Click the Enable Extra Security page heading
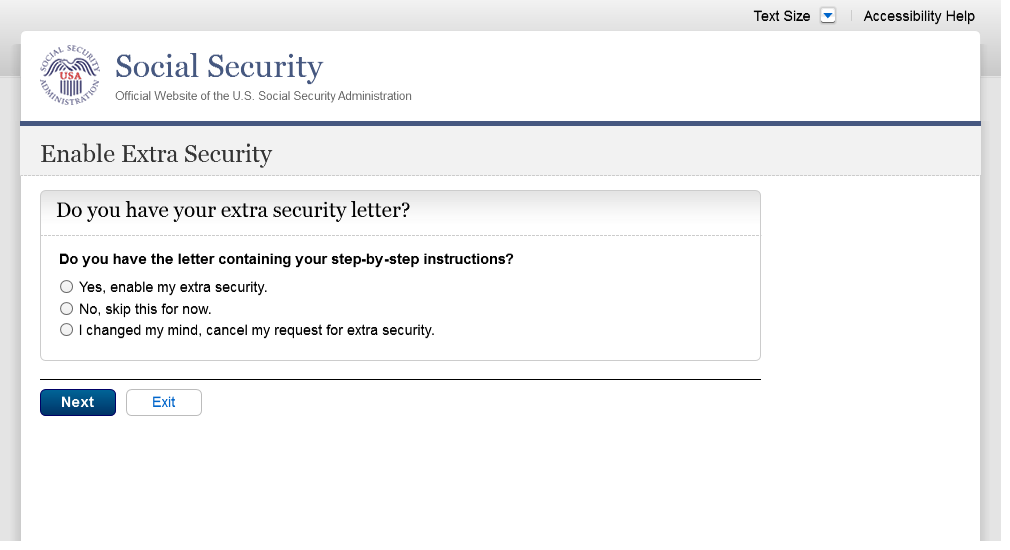This screenshot has width=1010, height=550. coord(156,154)
